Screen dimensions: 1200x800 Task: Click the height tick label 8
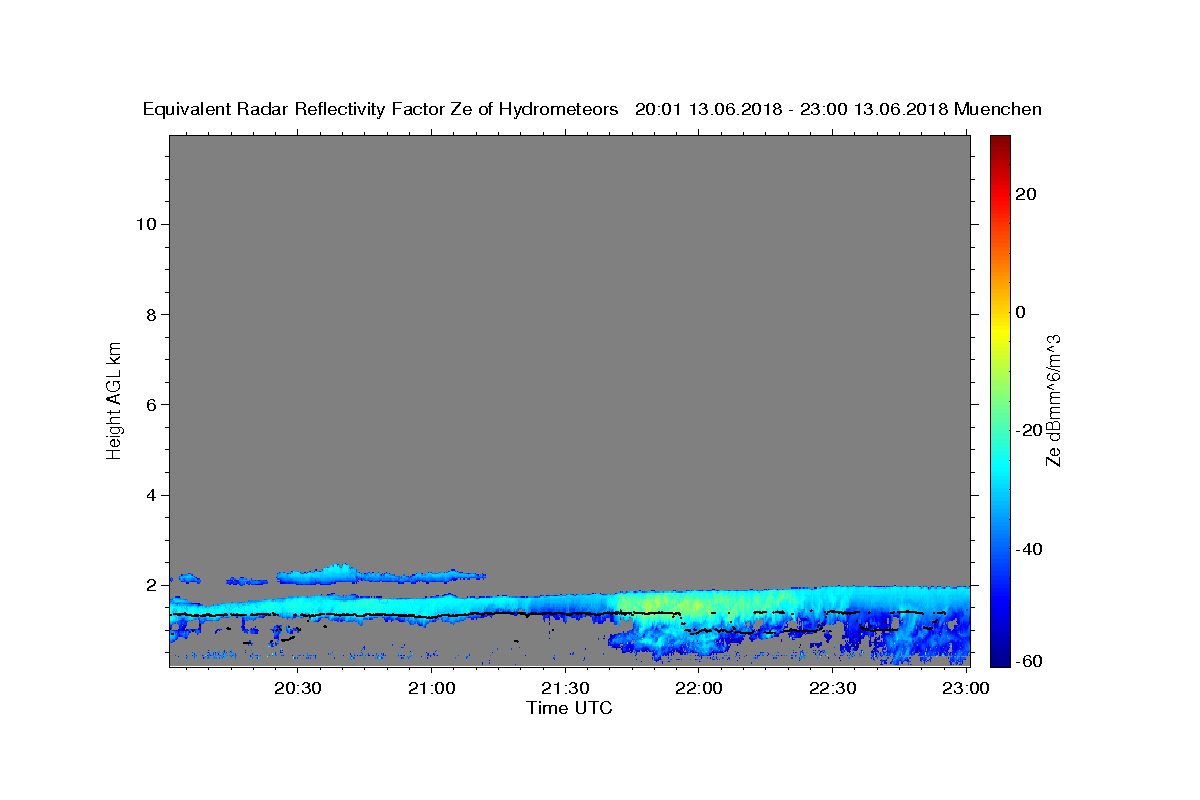(x=149, y=314)
